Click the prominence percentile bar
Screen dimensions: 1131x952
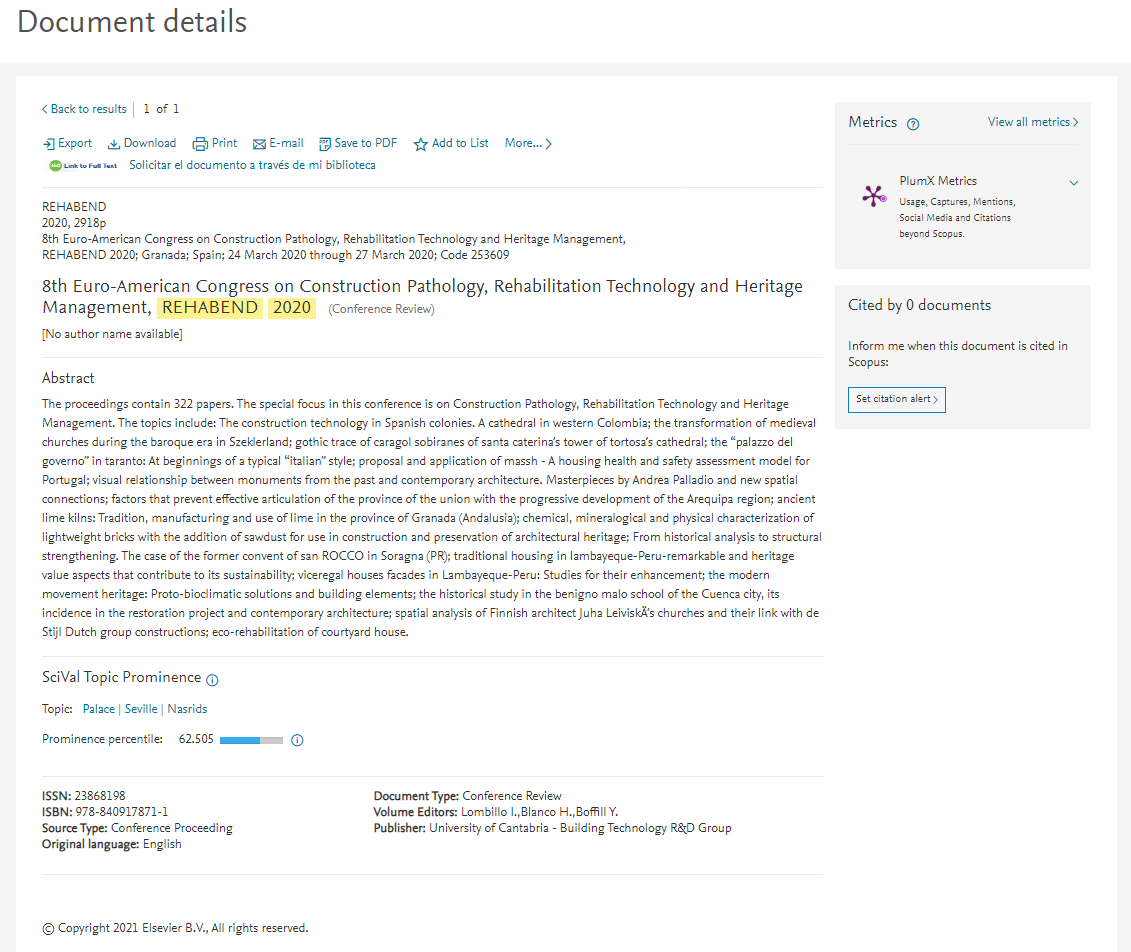(251, 740)
